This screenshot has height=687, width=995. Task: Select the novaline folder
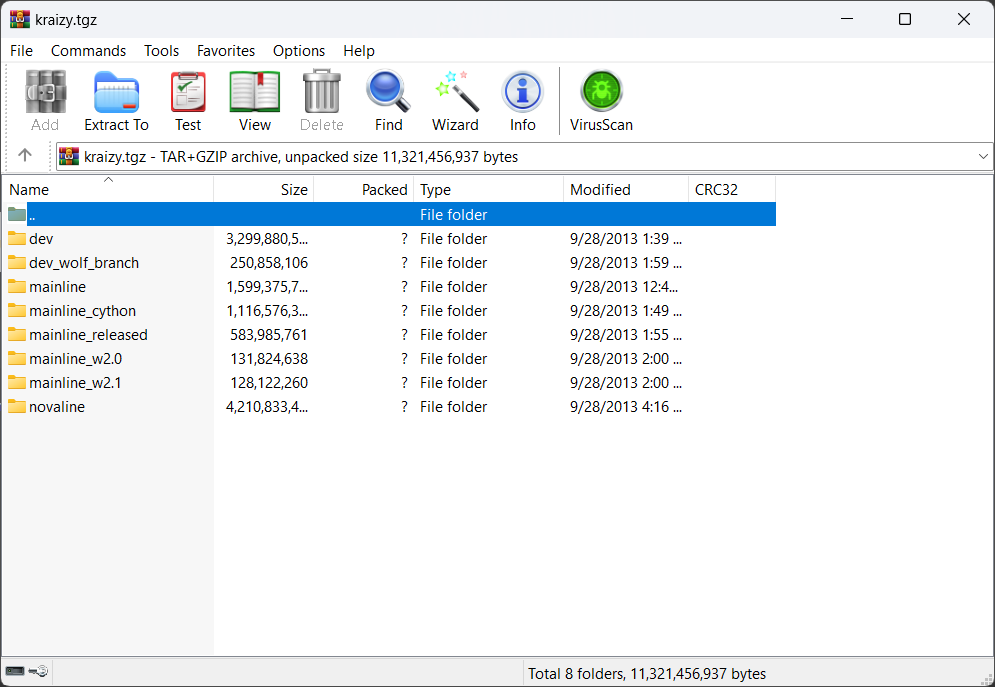(57, 407)
